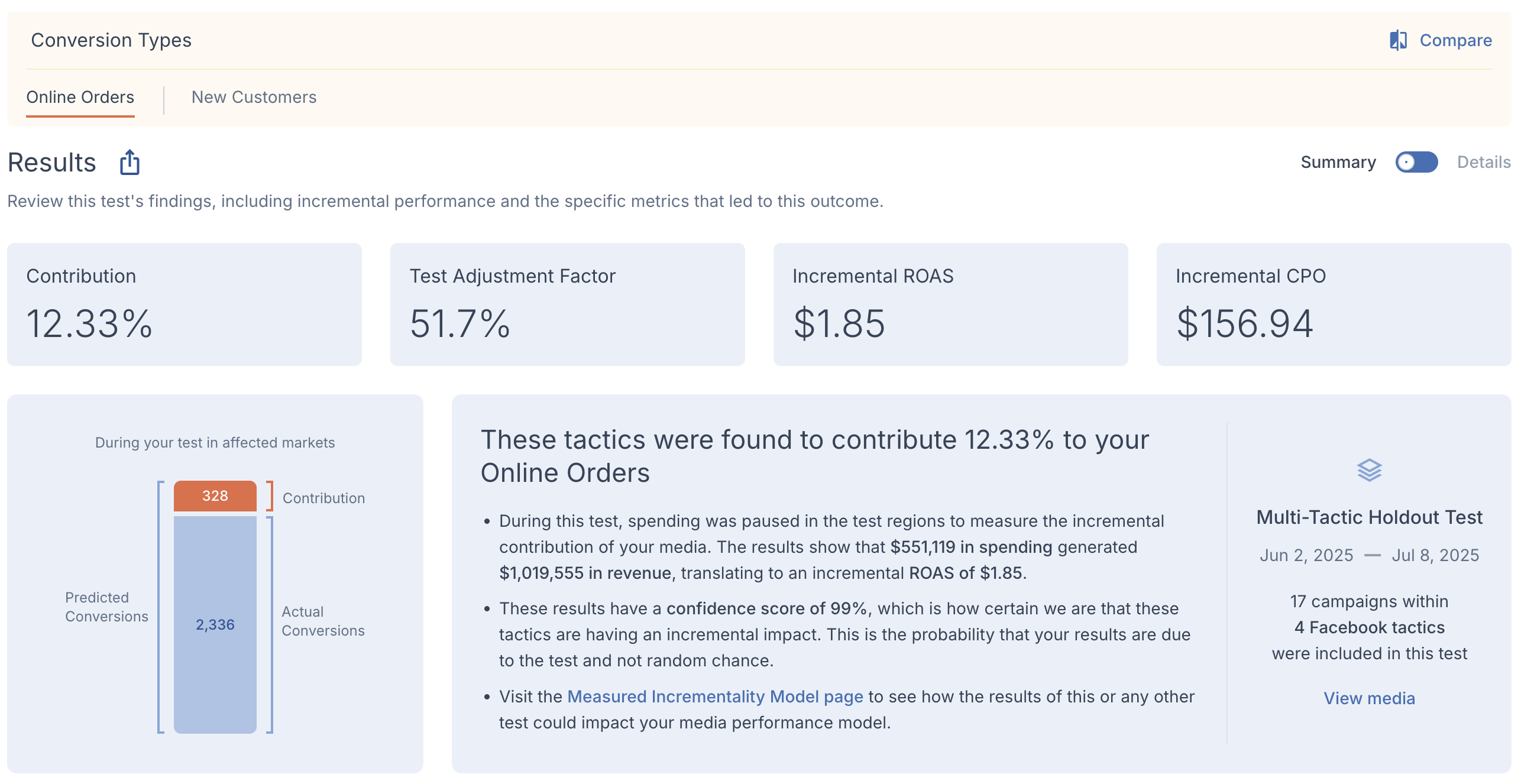
Task: Click the Compare split-view icon
Action: click(x=1398, y=40)
